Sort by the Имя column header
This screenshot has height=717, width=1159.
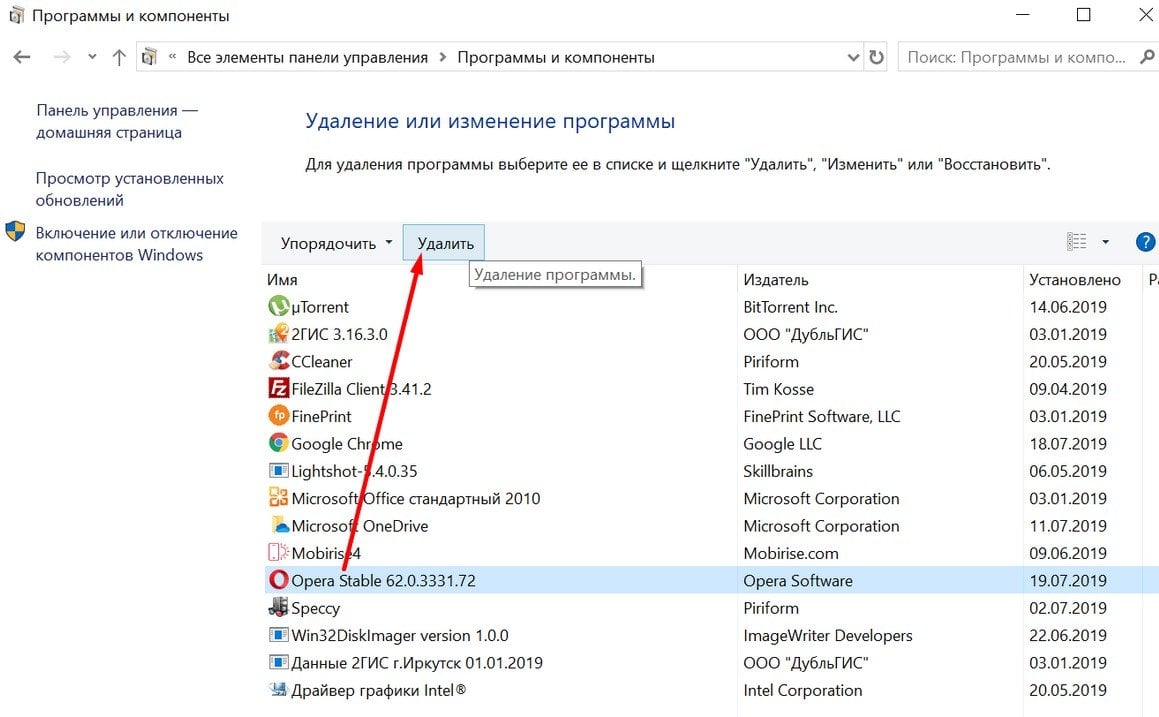[282, 279]
